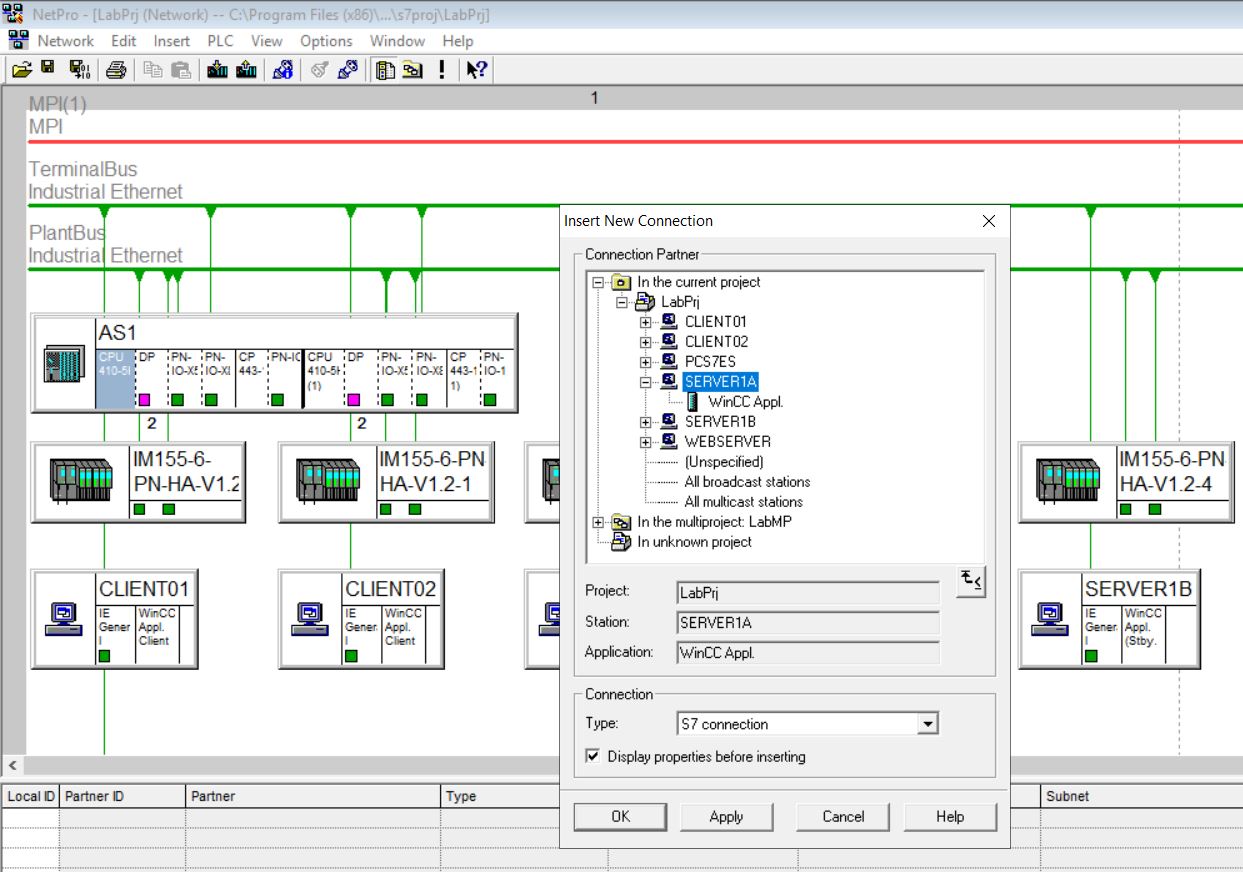Image resolution: width=1243 pixels, height=872 pixels.
Task: Click the greyed-out key toolbar icon
Action: pos(319,69)
